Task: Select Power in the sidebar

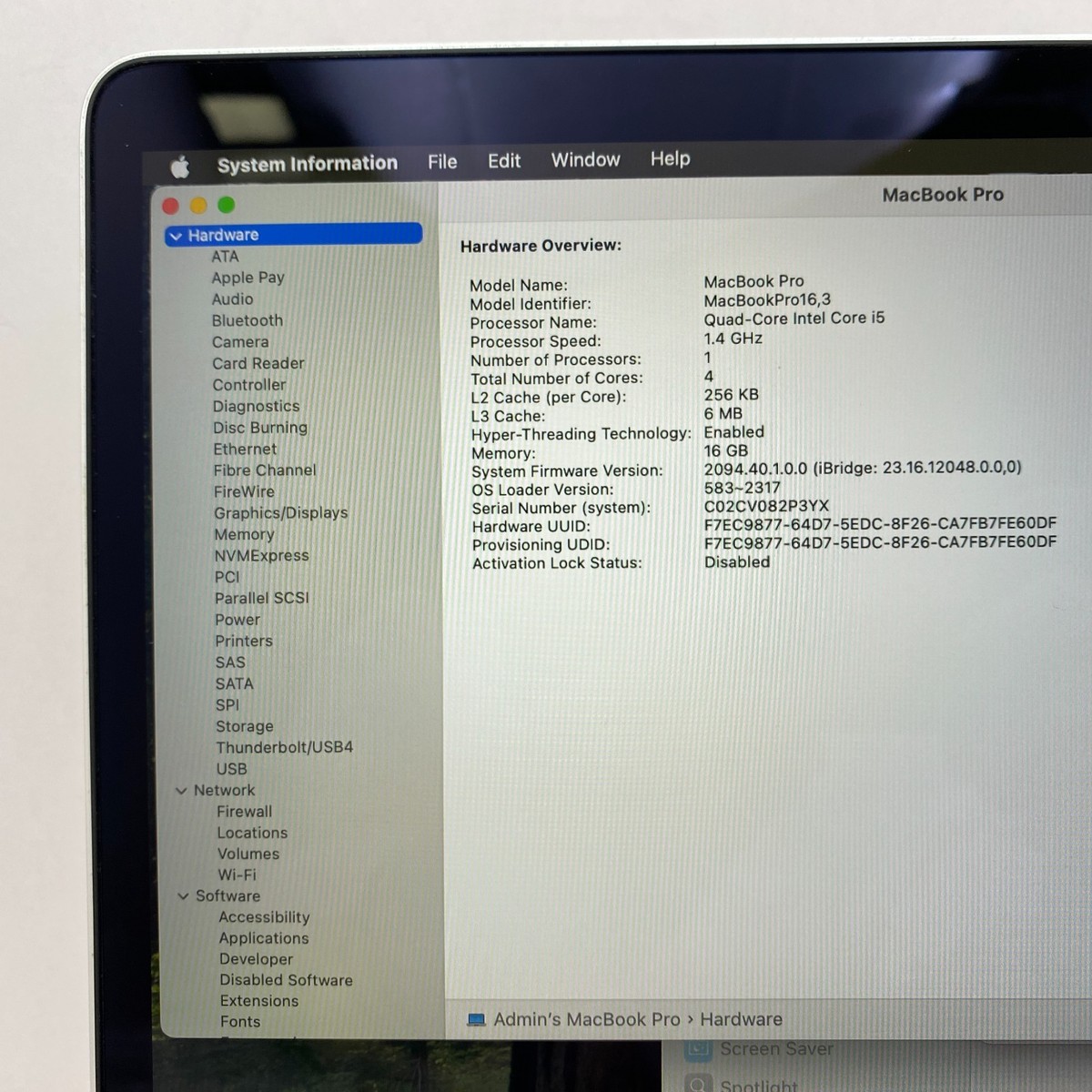Action: pyautogui.click(x=238, y=620)
